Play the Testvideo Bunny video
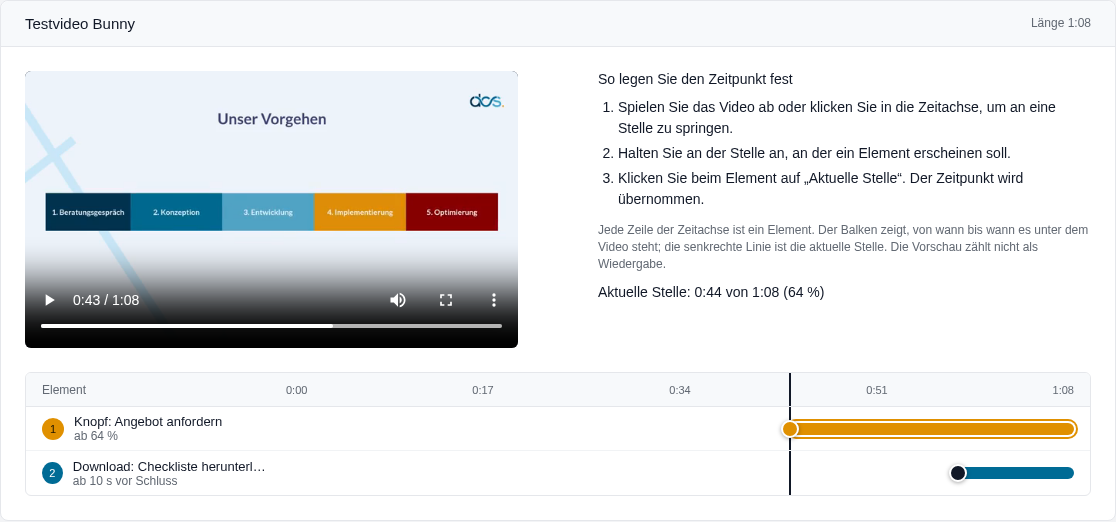This screenshot has width=1116, height=522. [x=49, y=301]
